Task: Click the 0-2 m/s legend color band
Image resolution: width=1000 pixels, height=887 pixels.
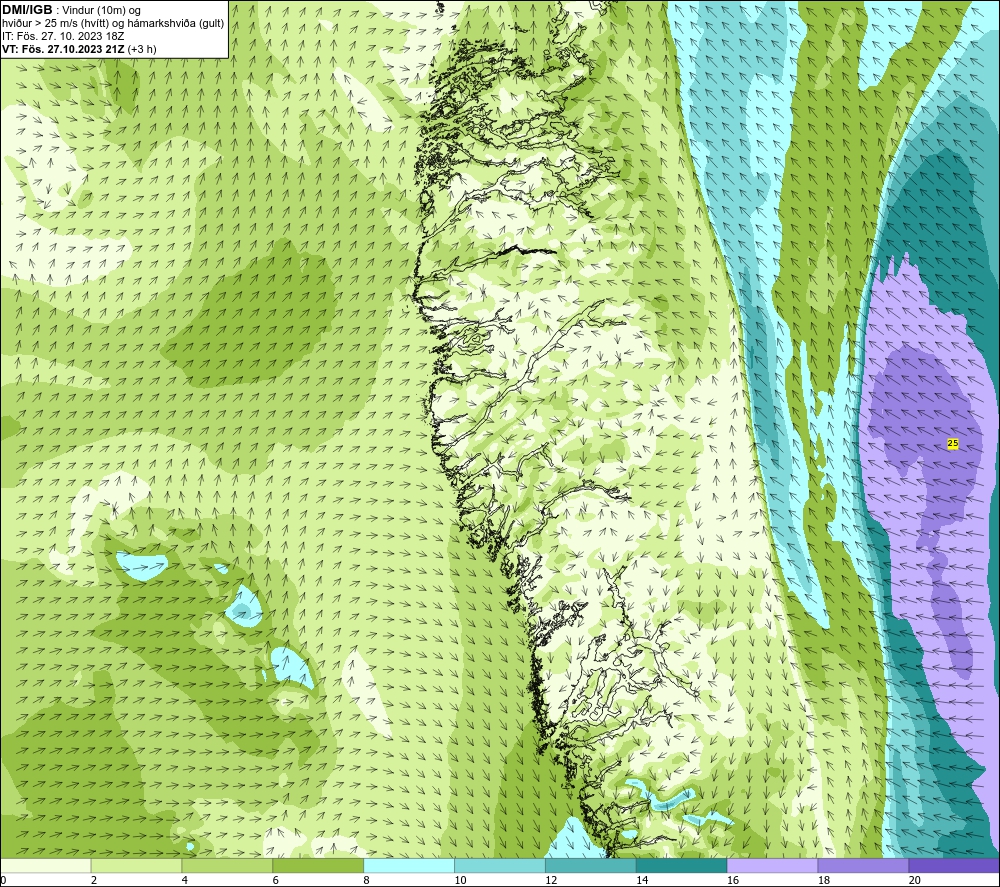Action: pos(46,865)
